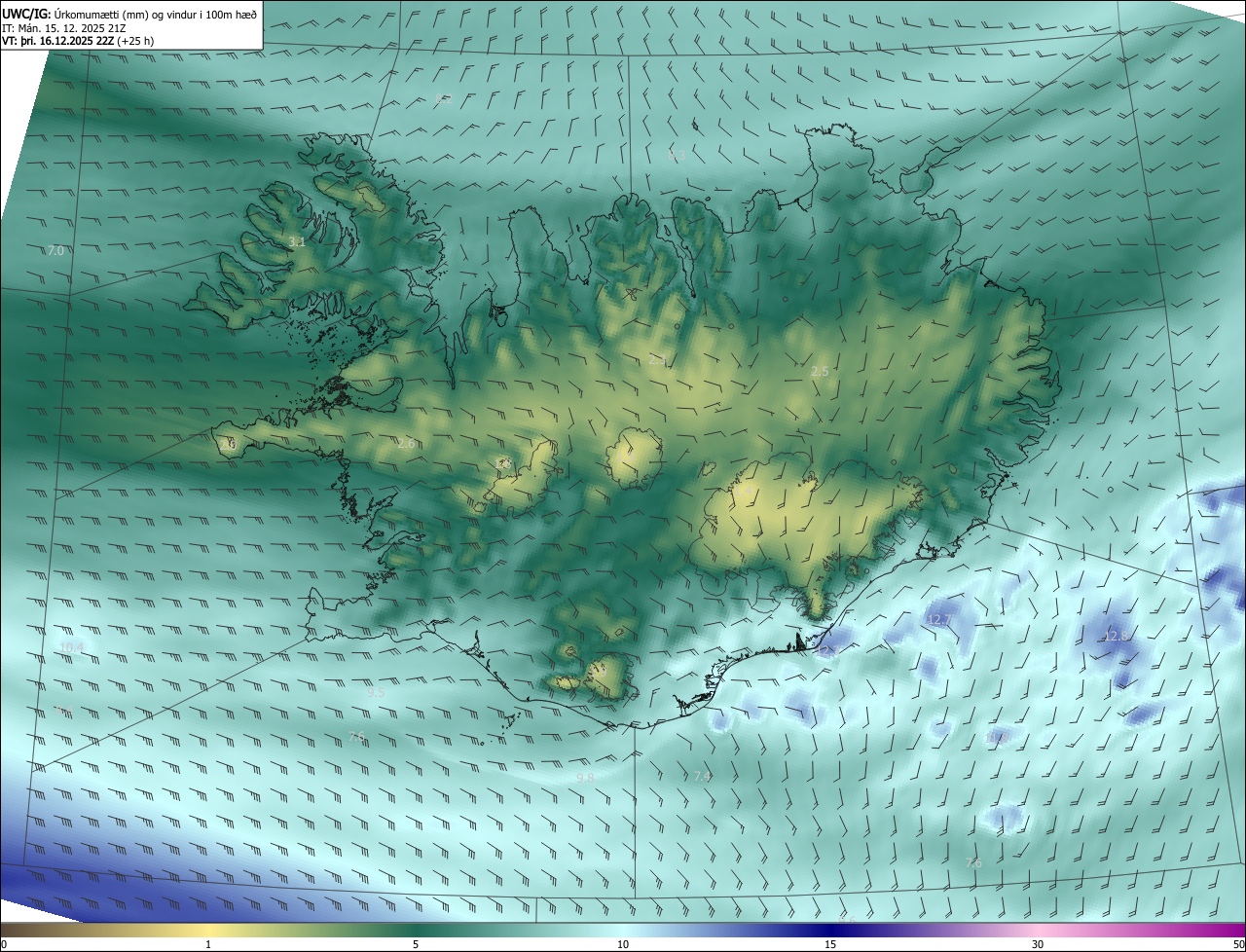
Task: Select the 'IT: Mán. 15. 12. 2025 21Z' line
Action: tap(64, 27)
